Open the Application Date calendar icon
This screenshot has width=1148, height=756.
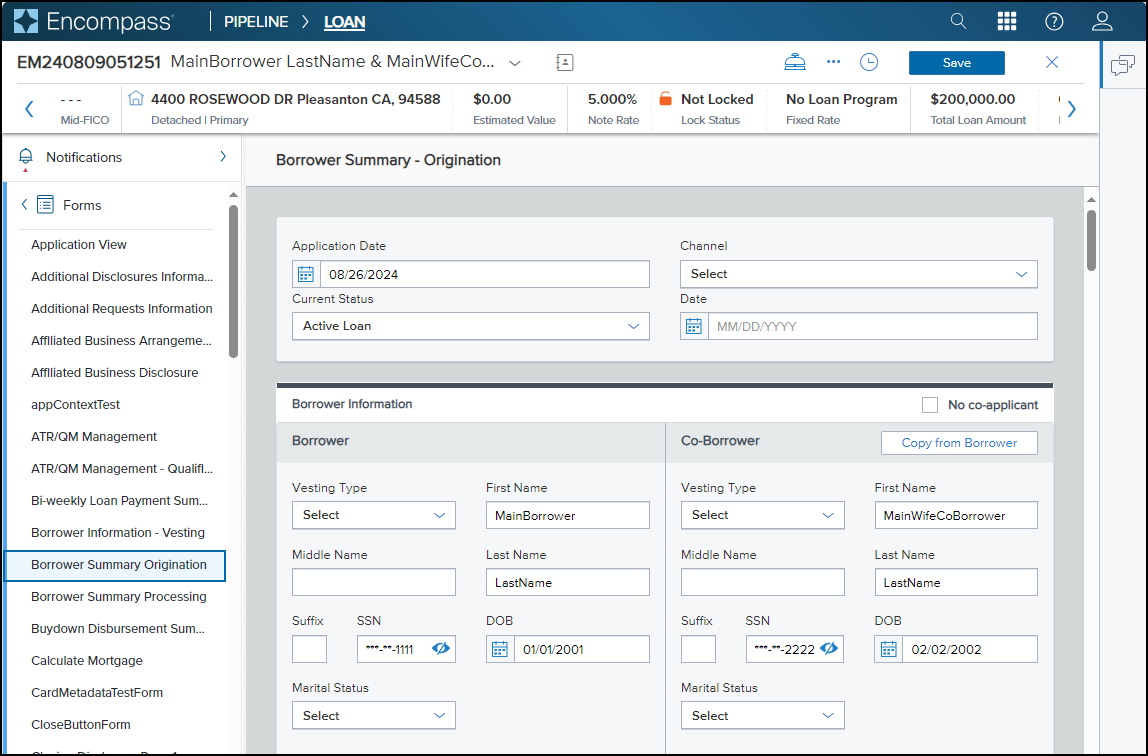[306, 274]
